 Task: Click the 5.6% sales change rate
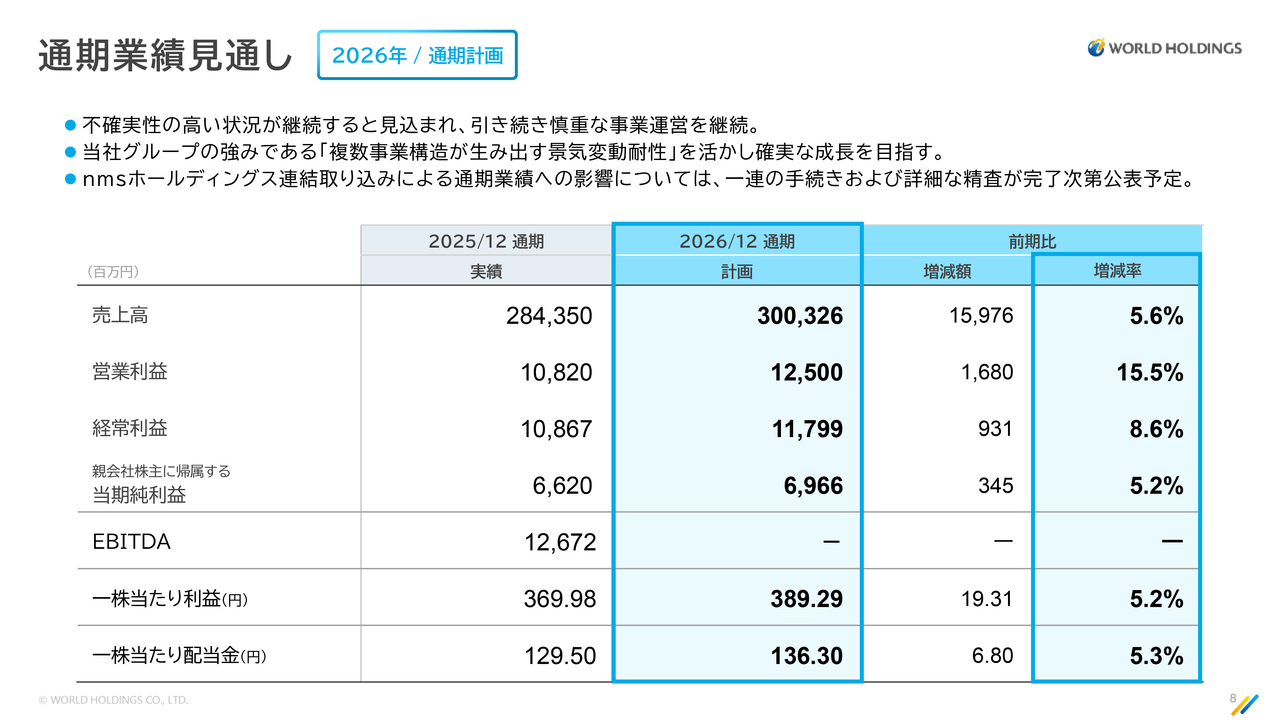click(x=1156, y=316)
